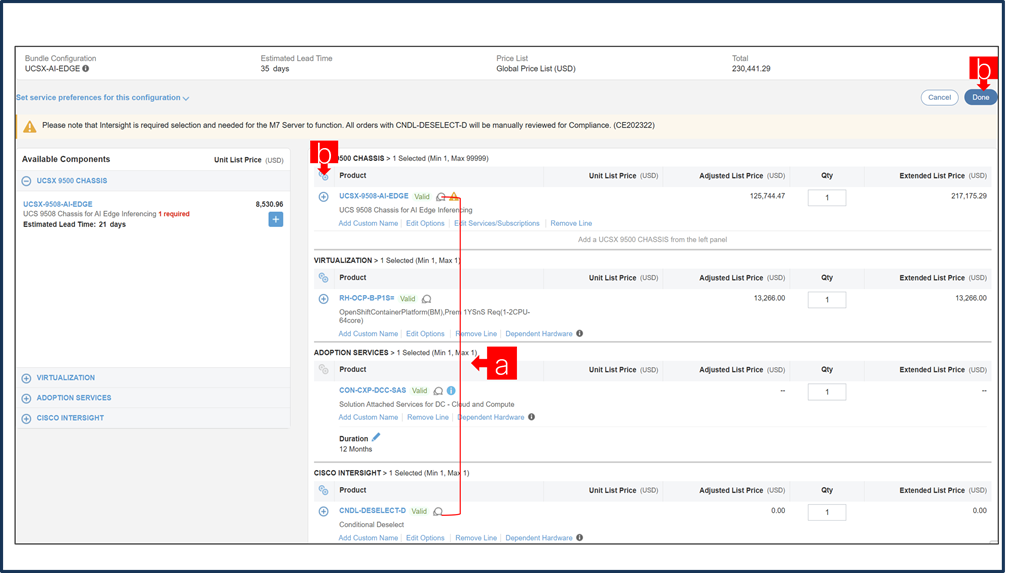The image size is (1009, 573).
Task: Click the Total value 230,441.29
Action: (x=751, y=69)
